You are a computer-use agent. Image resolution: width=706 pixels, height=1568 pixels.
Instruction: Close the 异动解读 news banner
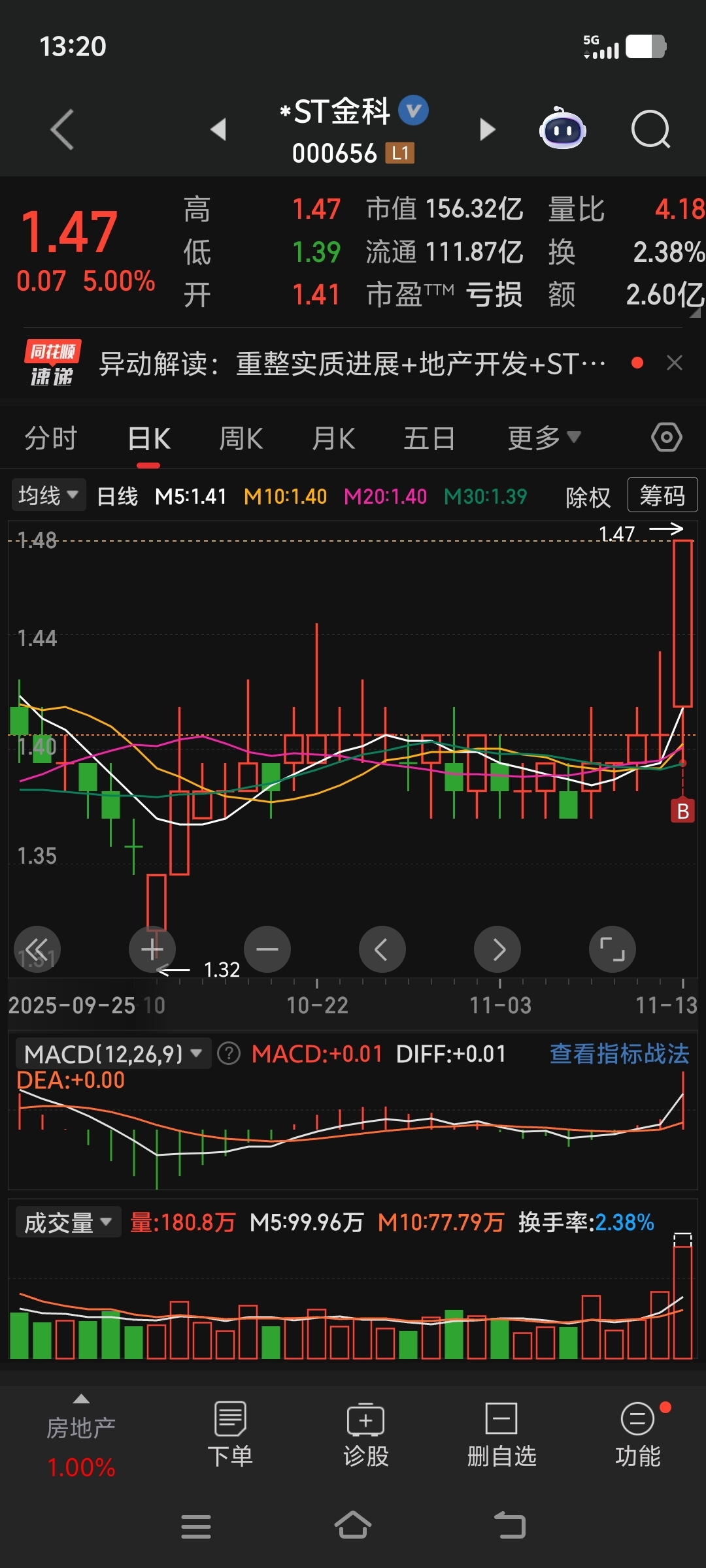point(675,363)
